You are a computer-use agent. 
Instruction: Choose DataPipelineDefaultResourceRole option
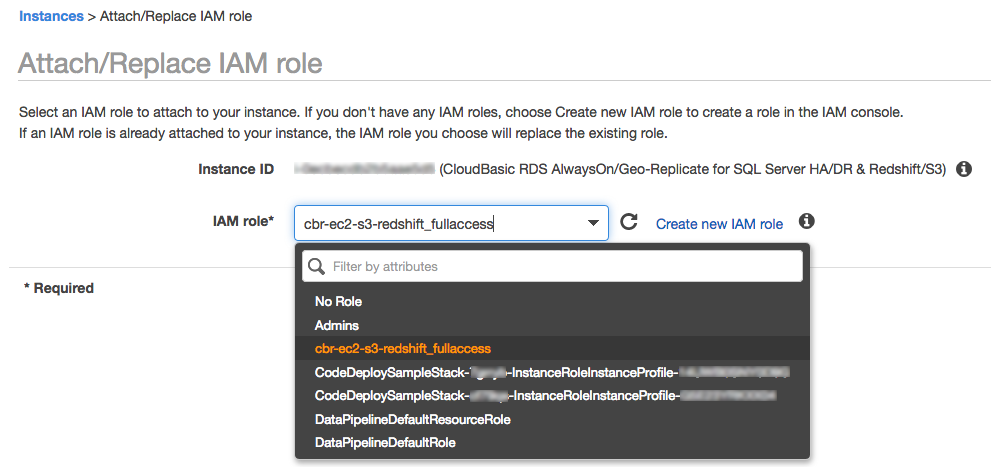552,420
